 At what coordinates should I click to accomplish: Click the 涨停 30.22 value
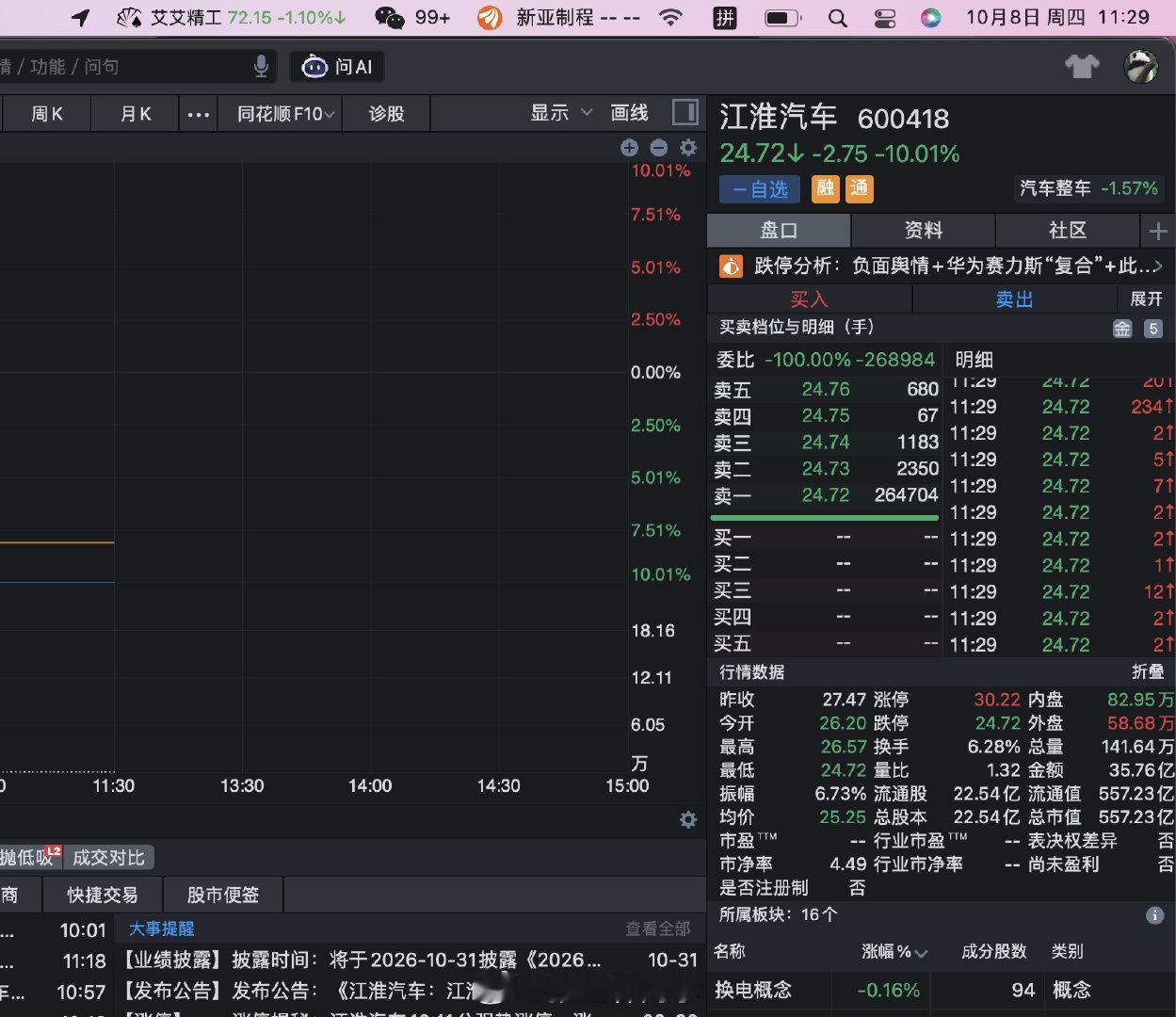pos(996,700)
